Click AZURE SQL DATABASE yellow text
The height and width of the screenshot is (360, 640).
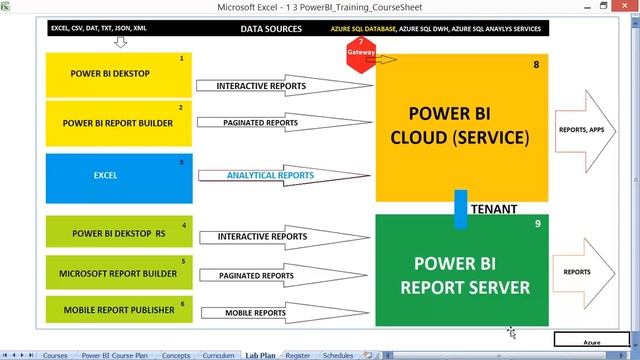point(363,29)
